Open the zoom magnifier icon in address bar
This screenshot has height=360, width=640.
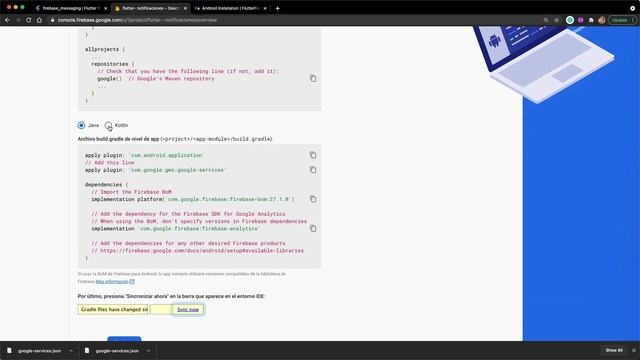(x=546, y=20)
